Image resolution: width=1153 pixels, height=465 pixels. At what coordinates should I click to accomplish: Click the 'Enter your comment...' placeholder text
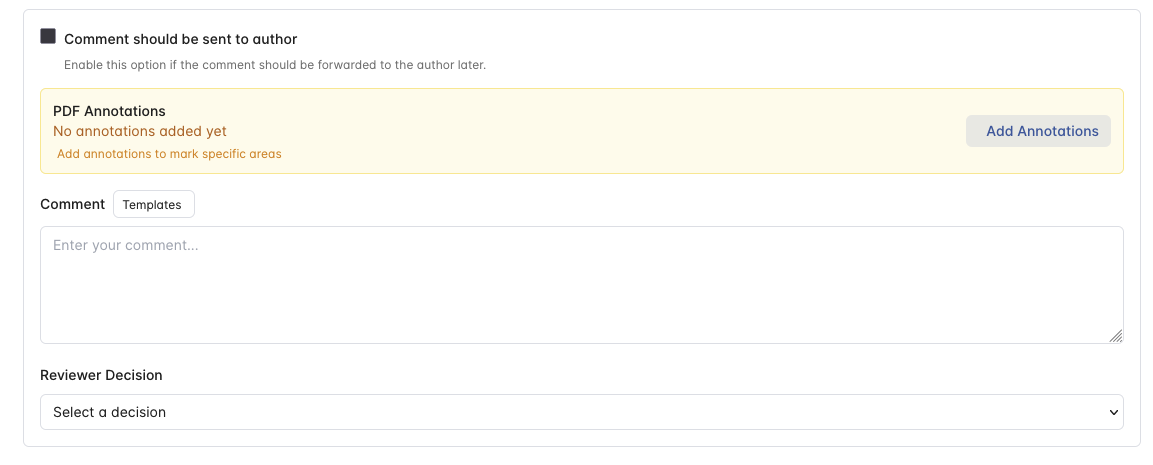[x=126, y=245]
